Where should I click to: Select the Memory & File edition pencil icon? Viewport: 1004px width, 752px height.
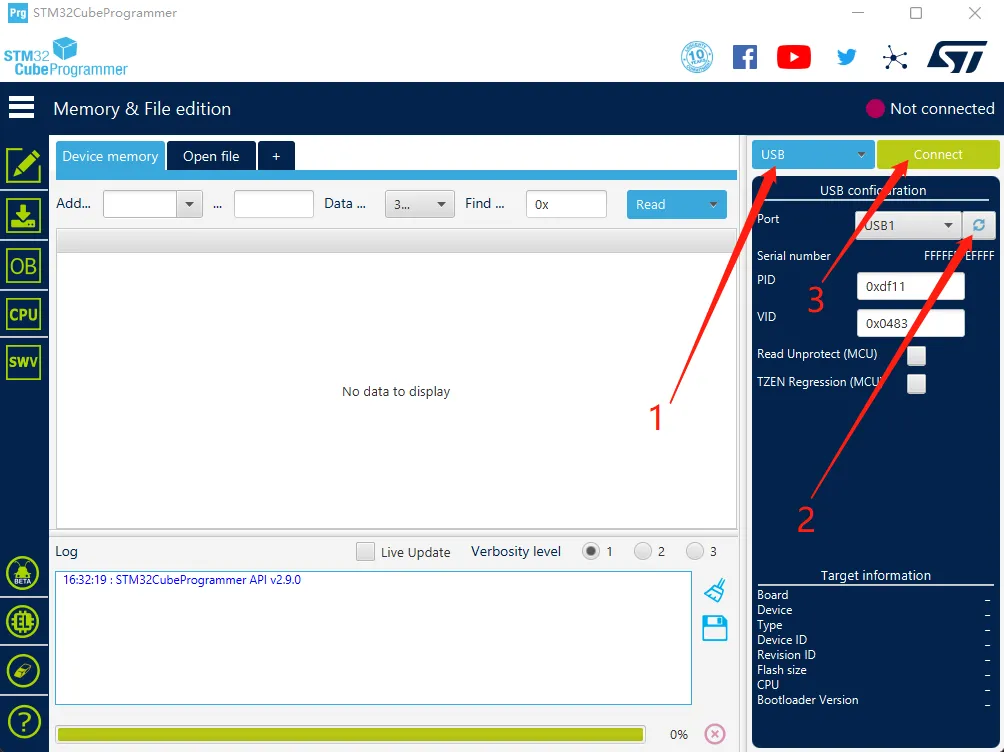click(x=23, y=166)
